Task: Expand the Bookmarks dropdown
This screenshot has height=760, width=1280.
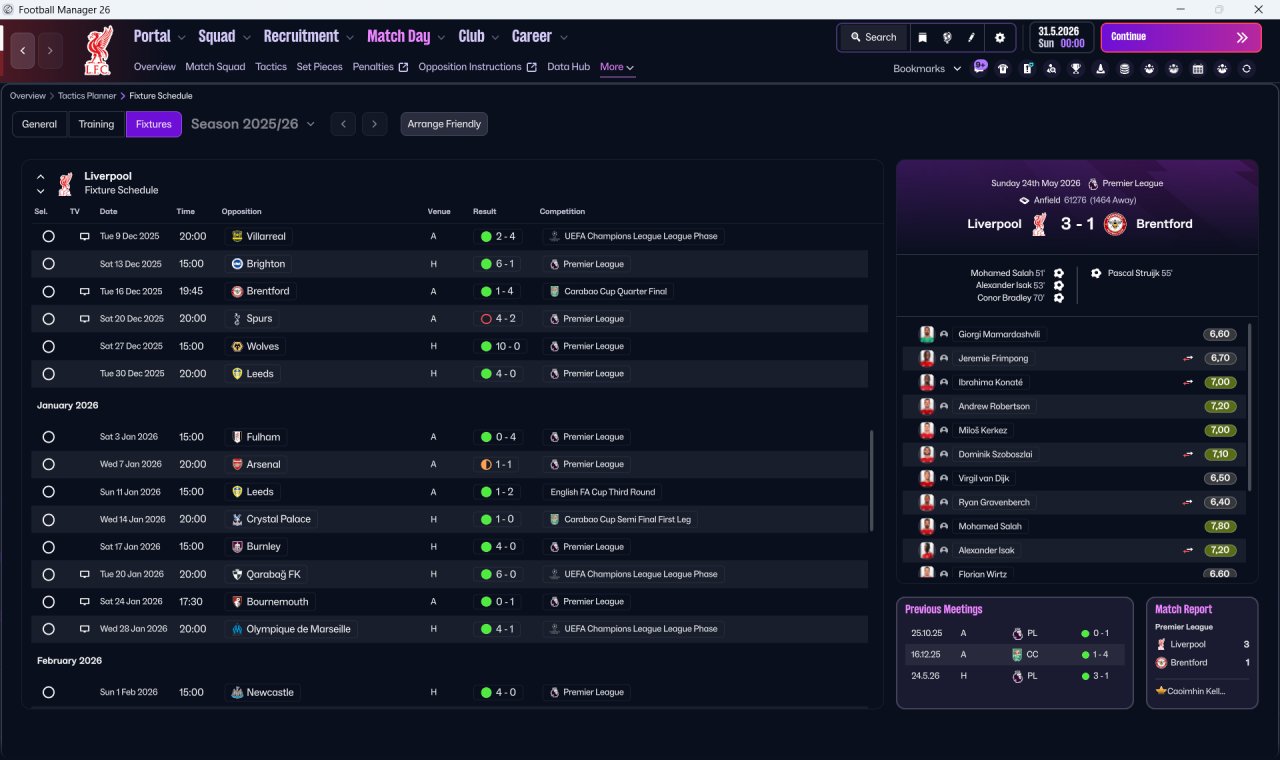Action: point(927,69)
